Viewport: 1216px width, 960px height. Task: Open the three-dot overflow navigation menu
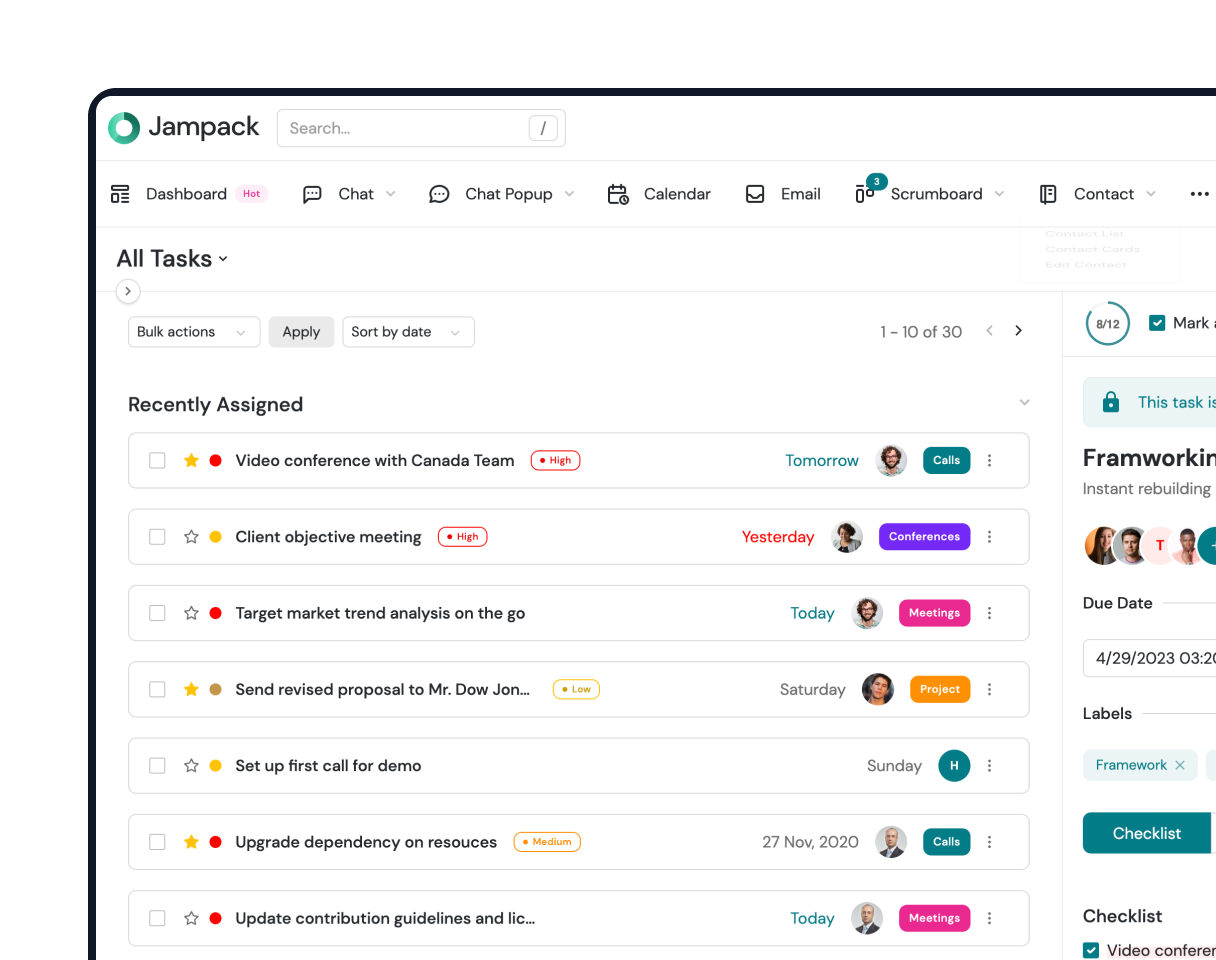tap(1199, 194)
